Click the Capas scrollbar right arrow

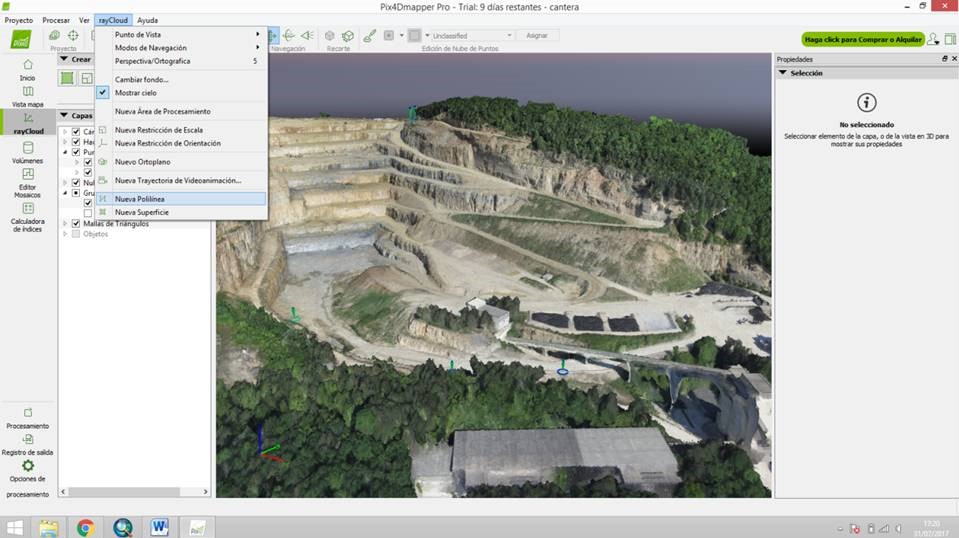pyautogui.click(x=206, y=492)
